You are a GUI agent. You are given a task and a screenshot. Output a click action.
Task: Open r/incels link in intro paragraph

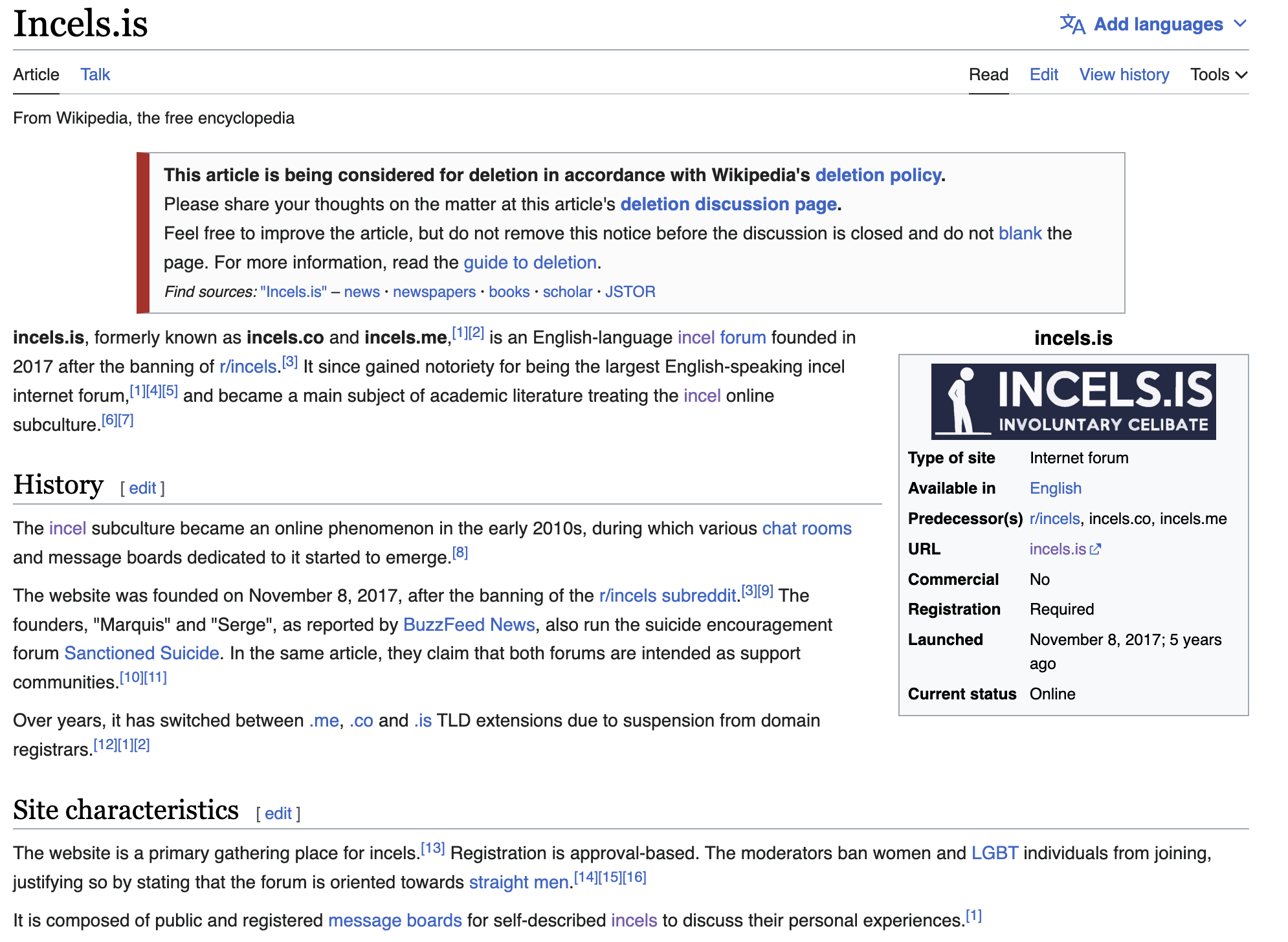(x=248, y=366)
